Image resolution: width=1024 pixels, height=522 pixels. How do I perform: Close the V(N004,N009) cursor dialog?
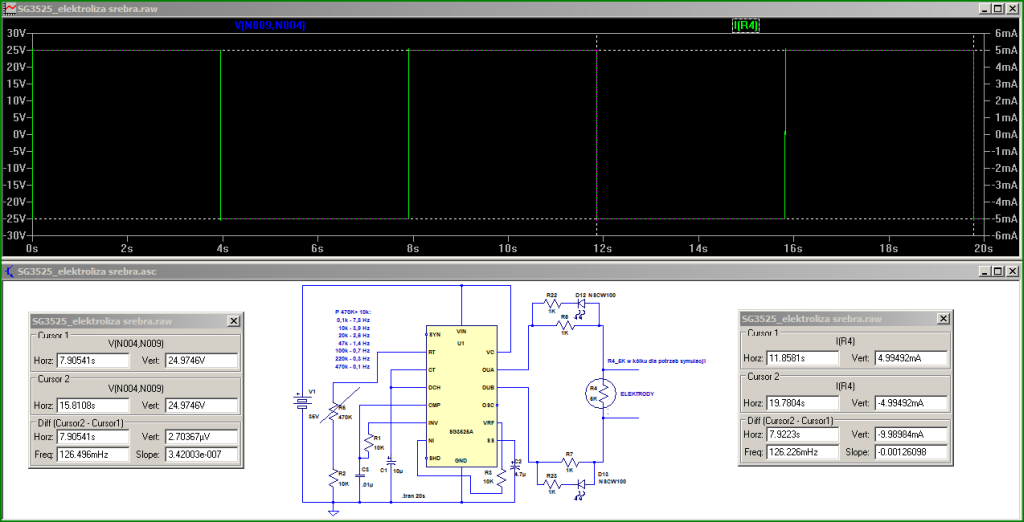coord(233,321)
